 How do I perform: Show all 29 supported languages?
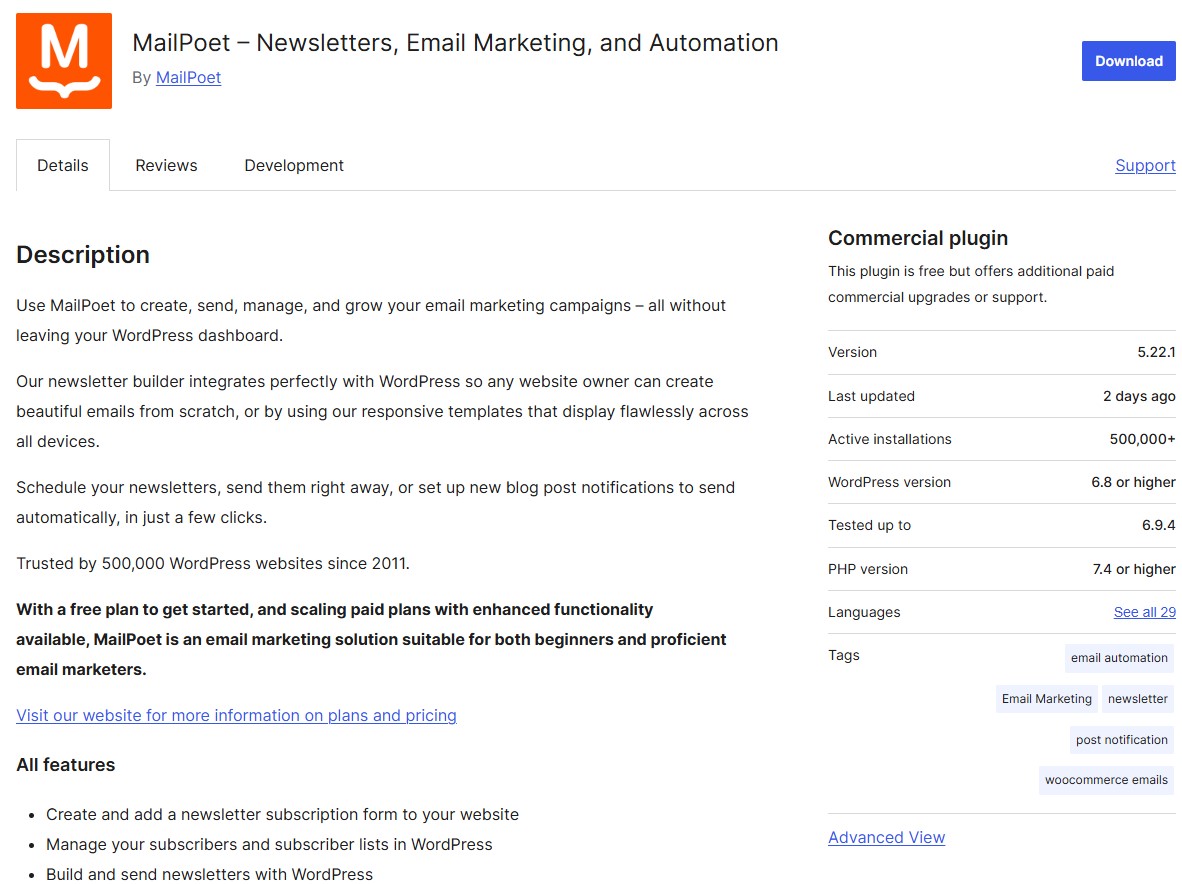tap(1144, 611)
